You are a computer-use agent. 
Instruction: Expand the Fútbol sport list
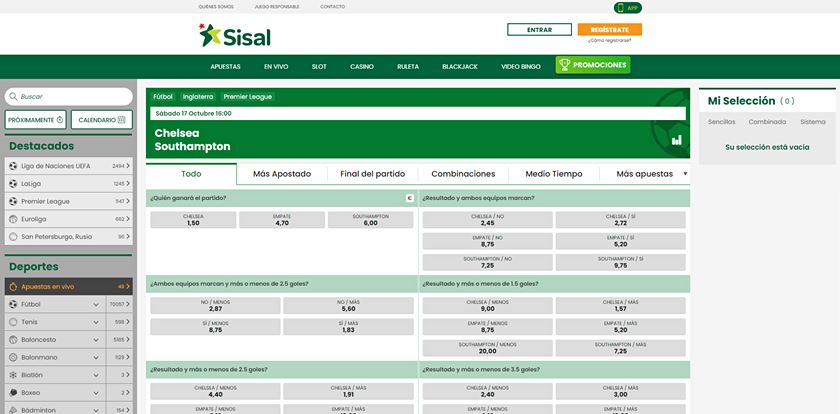pos(96,304)
